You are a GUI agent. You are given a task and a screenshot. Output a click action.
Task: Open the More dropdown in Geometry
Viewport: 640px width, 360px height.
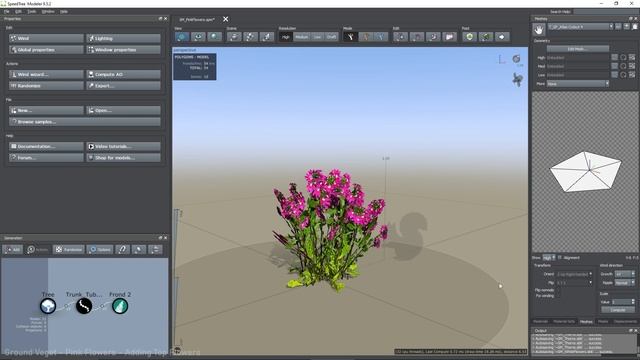[x=578, y=84]
